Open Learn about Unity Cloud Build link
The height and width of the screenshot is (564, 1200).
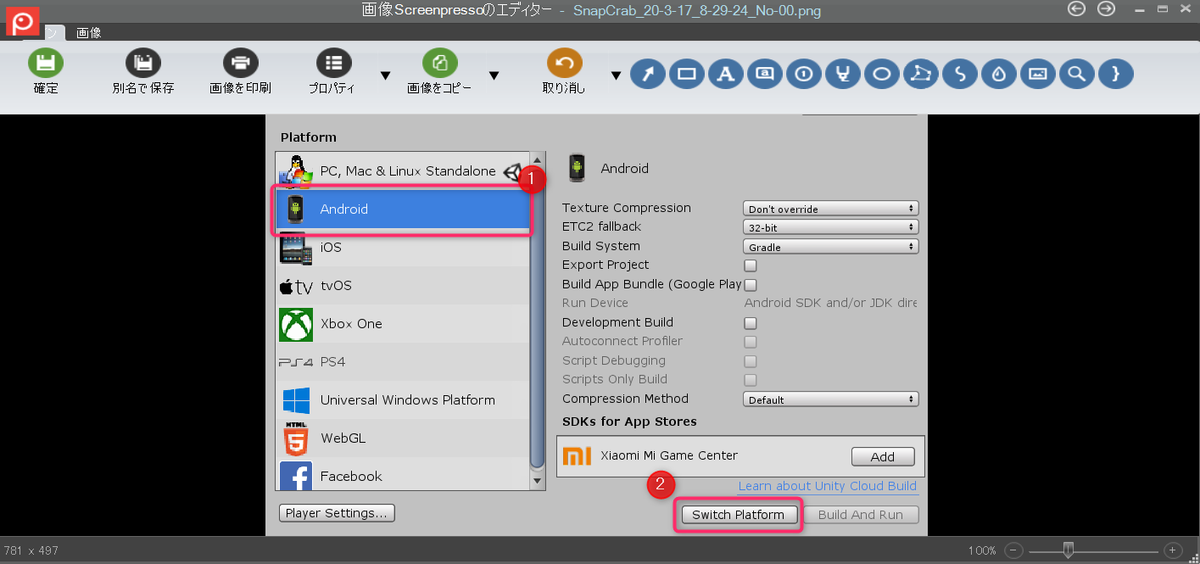pos(827,486)
